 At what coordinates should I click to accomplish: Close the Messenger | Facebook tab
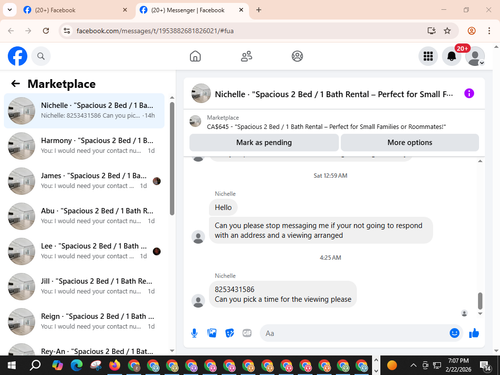click(241, 10)
